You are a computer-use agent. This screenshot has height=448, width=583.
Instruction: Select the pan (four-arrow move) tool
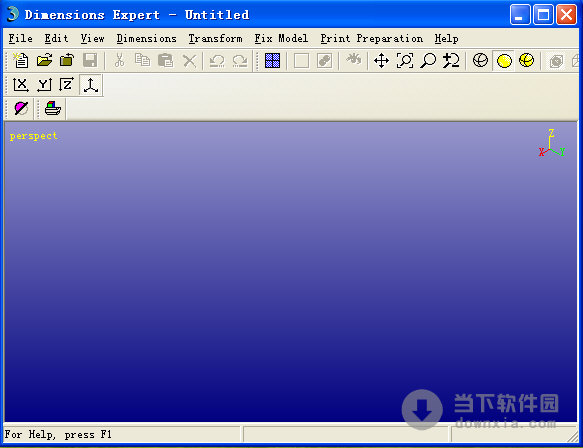coord(381,60)
